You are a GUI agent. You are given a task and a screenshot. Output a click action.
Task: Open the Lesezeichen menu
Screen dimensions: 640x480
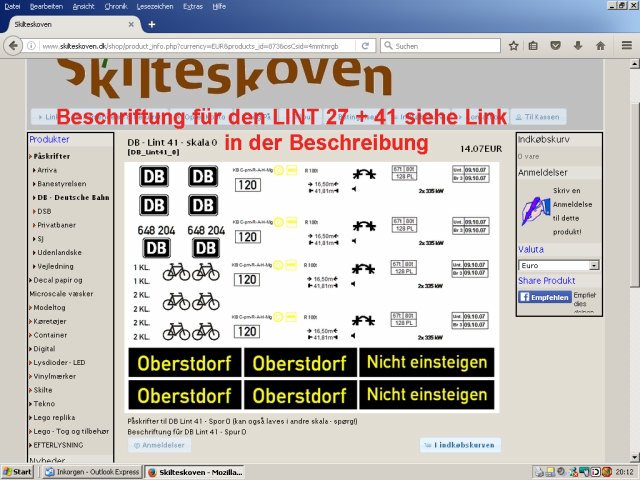(155, 7)
